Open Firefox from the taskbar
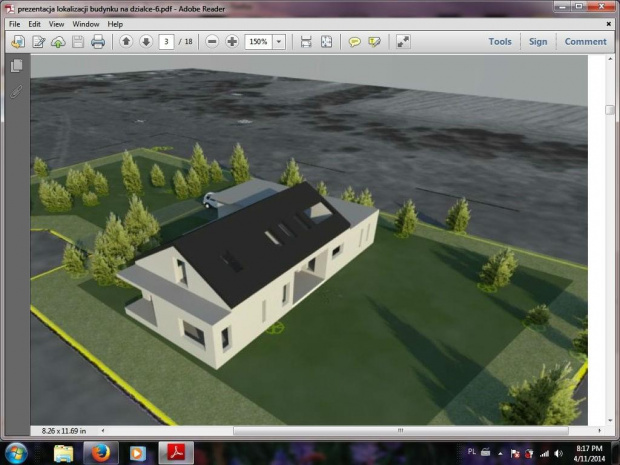Screen dimensions: 620x465 pyautogui.click(x=101, y=452)
